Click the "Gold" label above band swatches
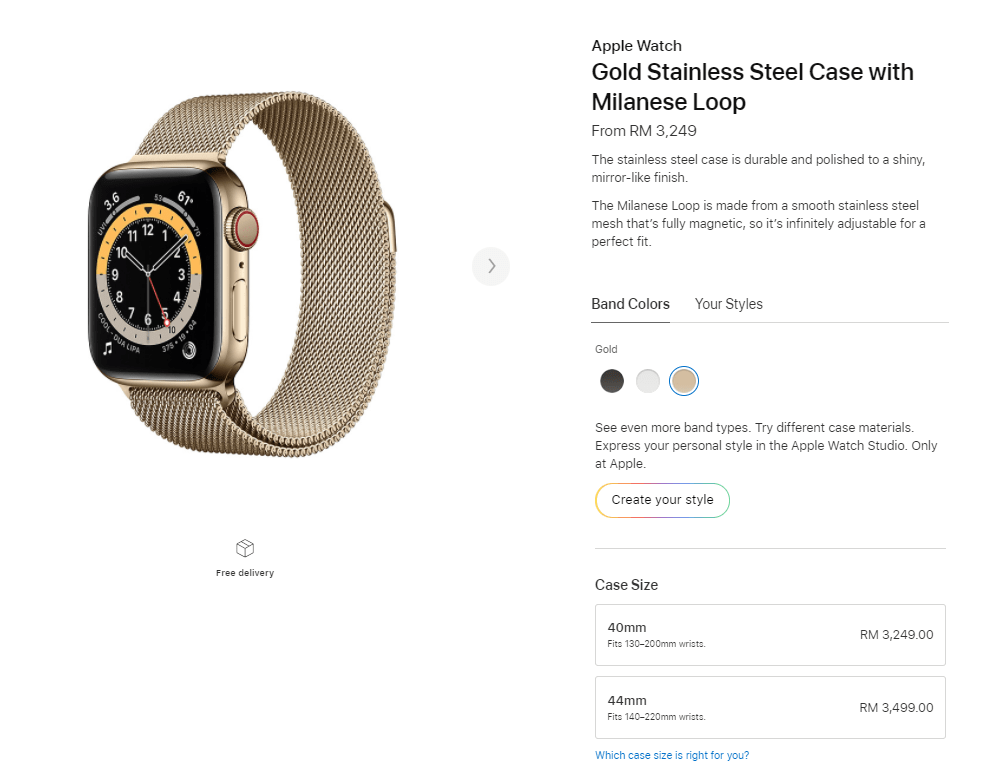This screenshot has width=1001, height=769. click(606, 349)
